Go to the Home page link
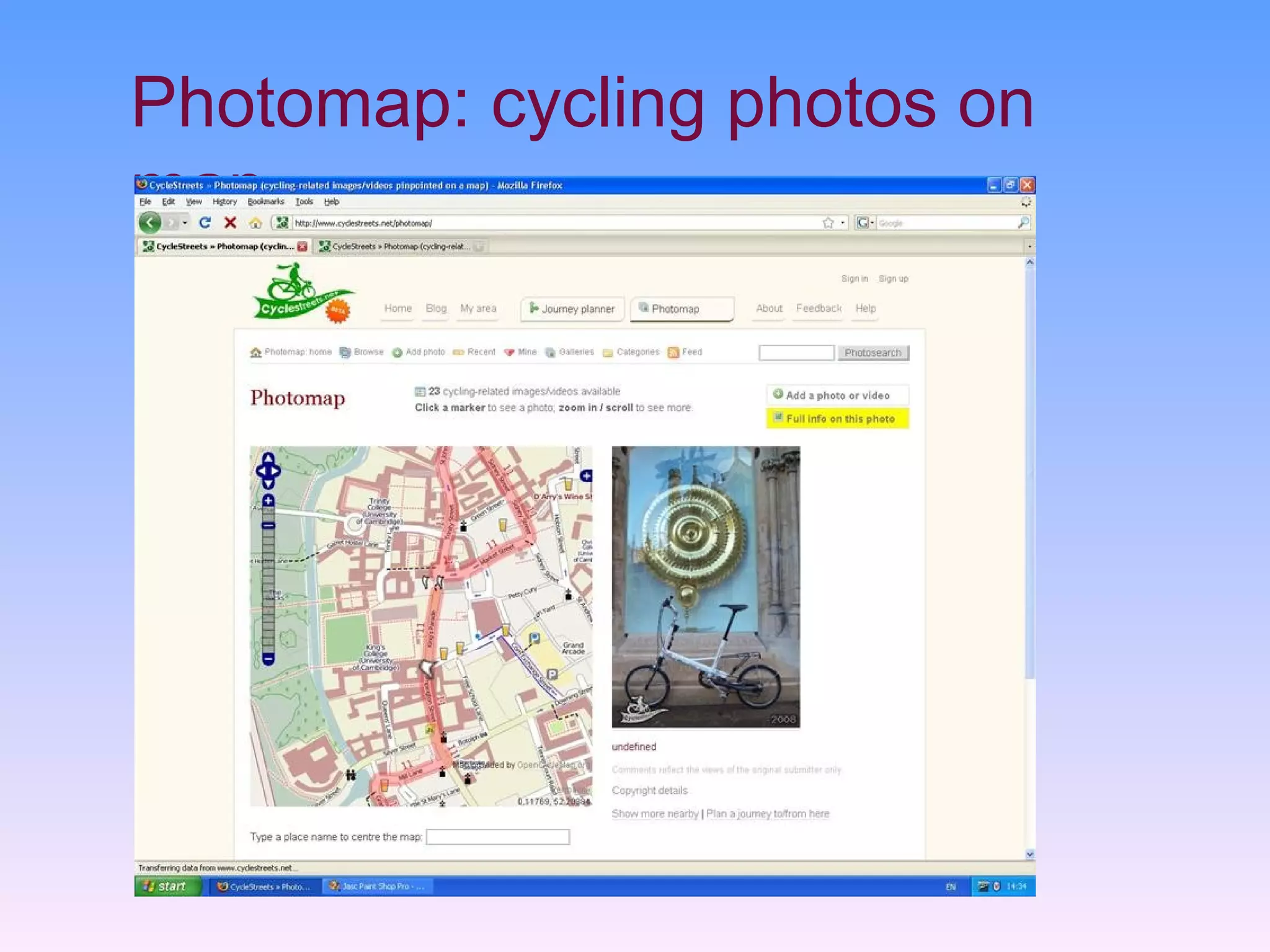1270x952 pixels. [x=397, y=309]
